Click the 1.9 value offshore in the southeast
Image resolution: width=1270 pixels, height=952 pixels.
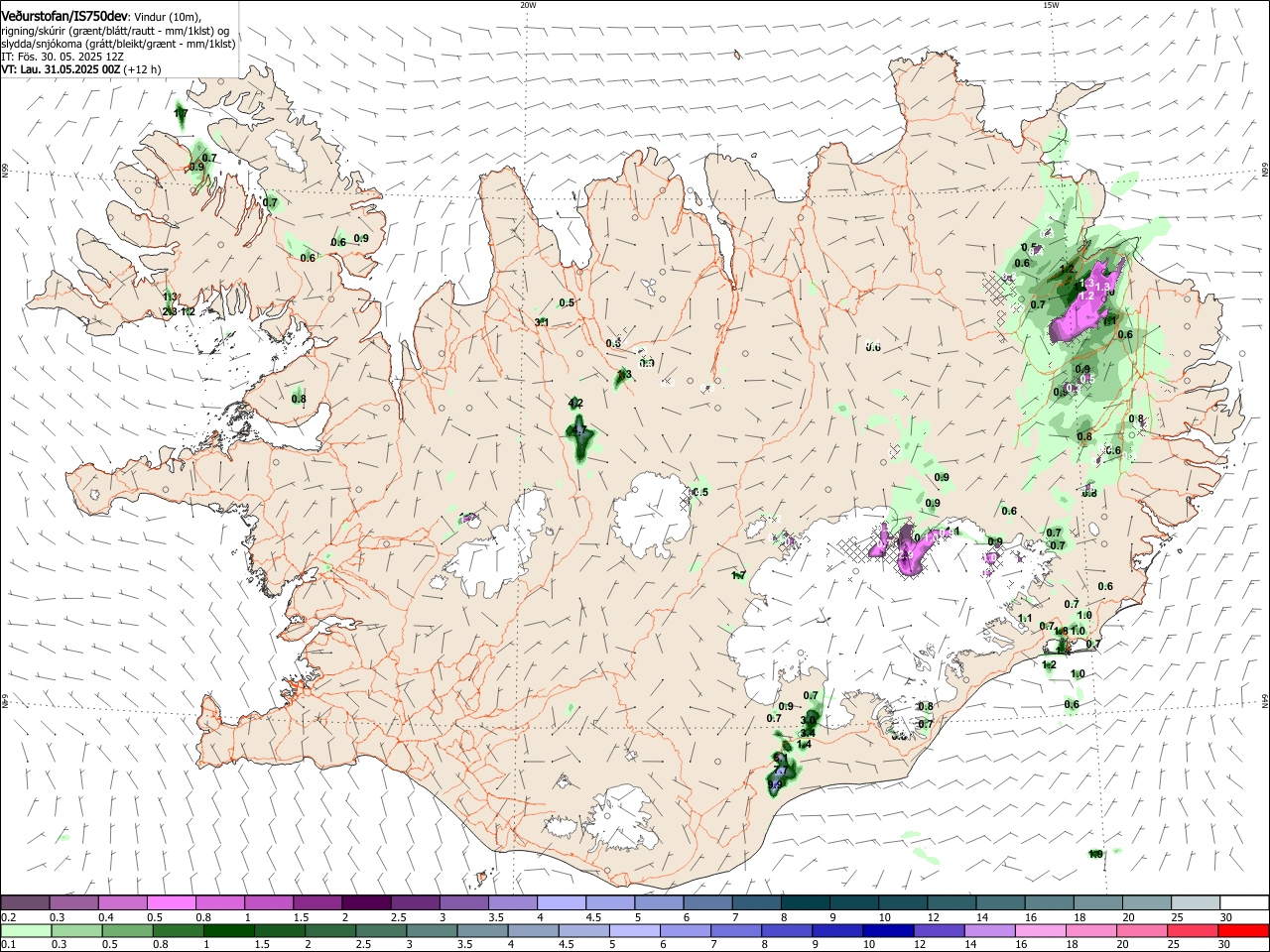[x=1095, y=854]
